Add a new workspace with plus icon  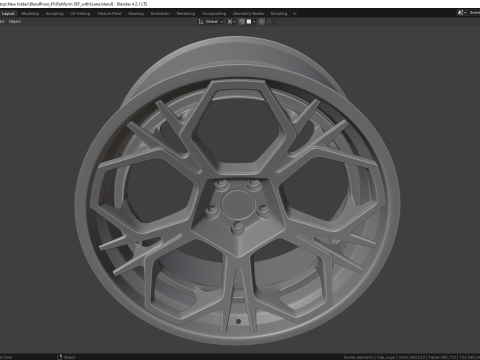pos(294,14)
